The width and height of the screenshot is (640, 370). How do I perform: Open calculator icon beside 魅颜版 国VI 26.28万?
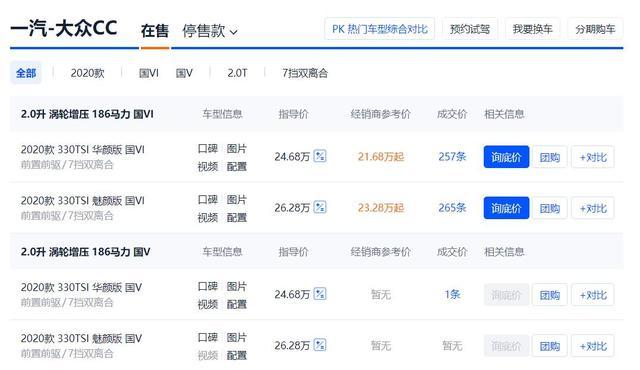[x=320, y=207]
